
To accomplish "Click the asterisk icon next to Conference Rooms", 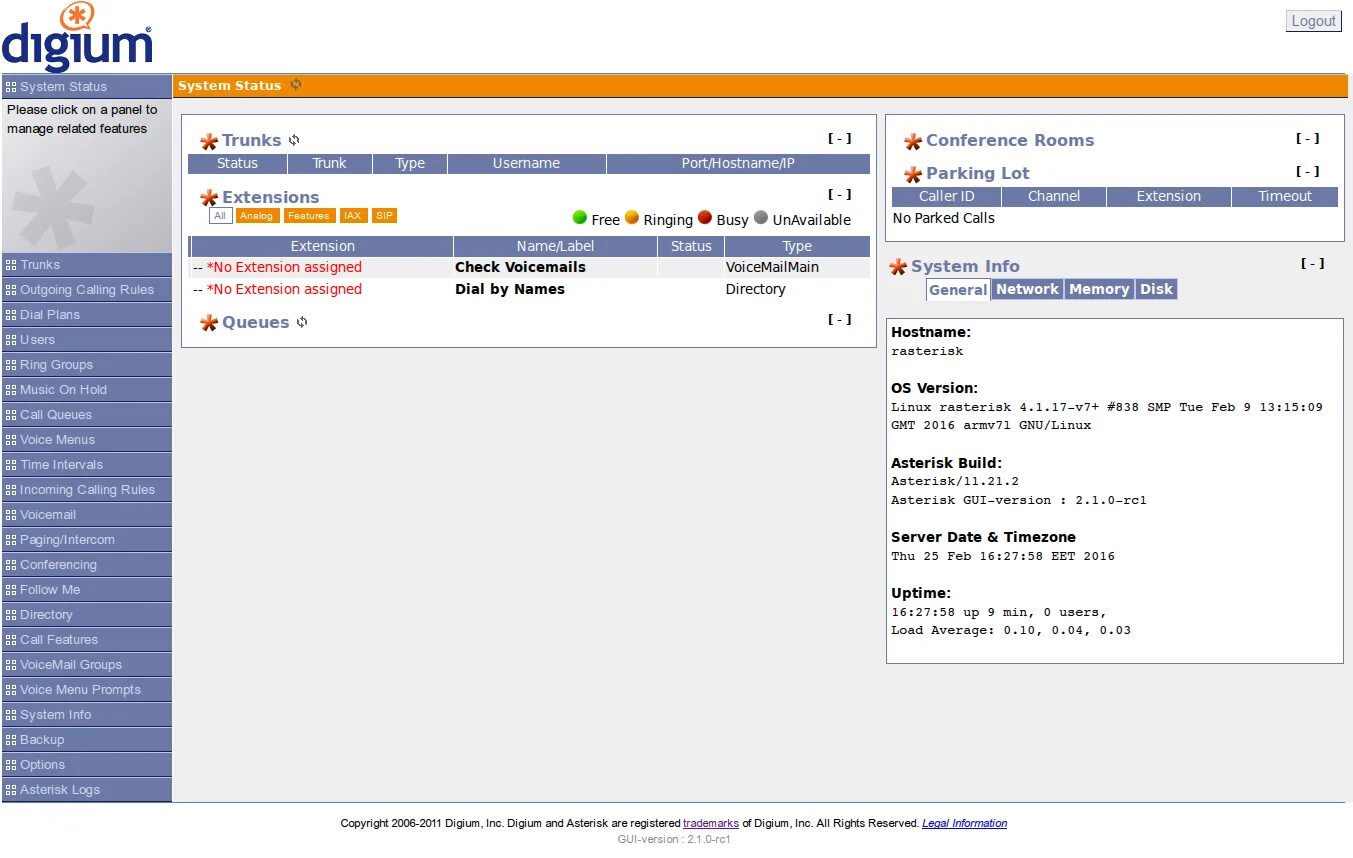I will pos(913,142).
